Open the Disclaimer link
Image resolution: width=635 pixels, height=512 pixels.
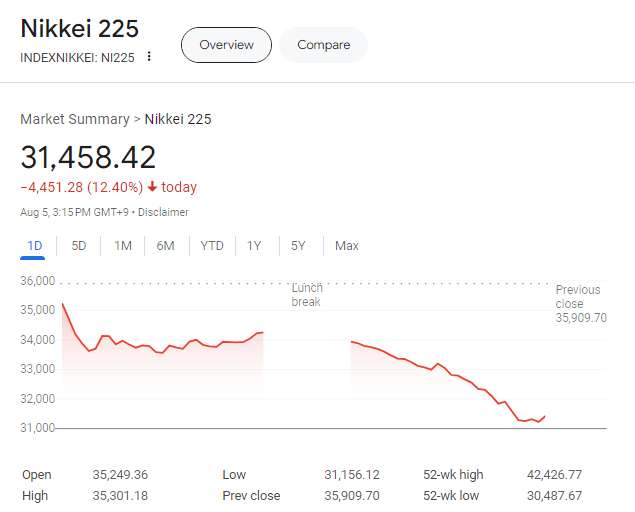(163, 212)
